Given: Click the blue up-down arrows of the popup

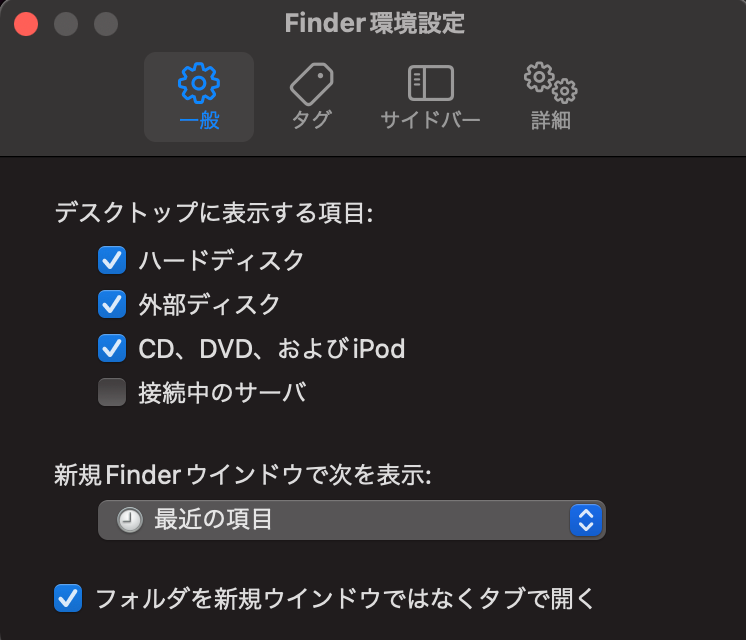Looking at the screenshot, I should pos(585,520).
